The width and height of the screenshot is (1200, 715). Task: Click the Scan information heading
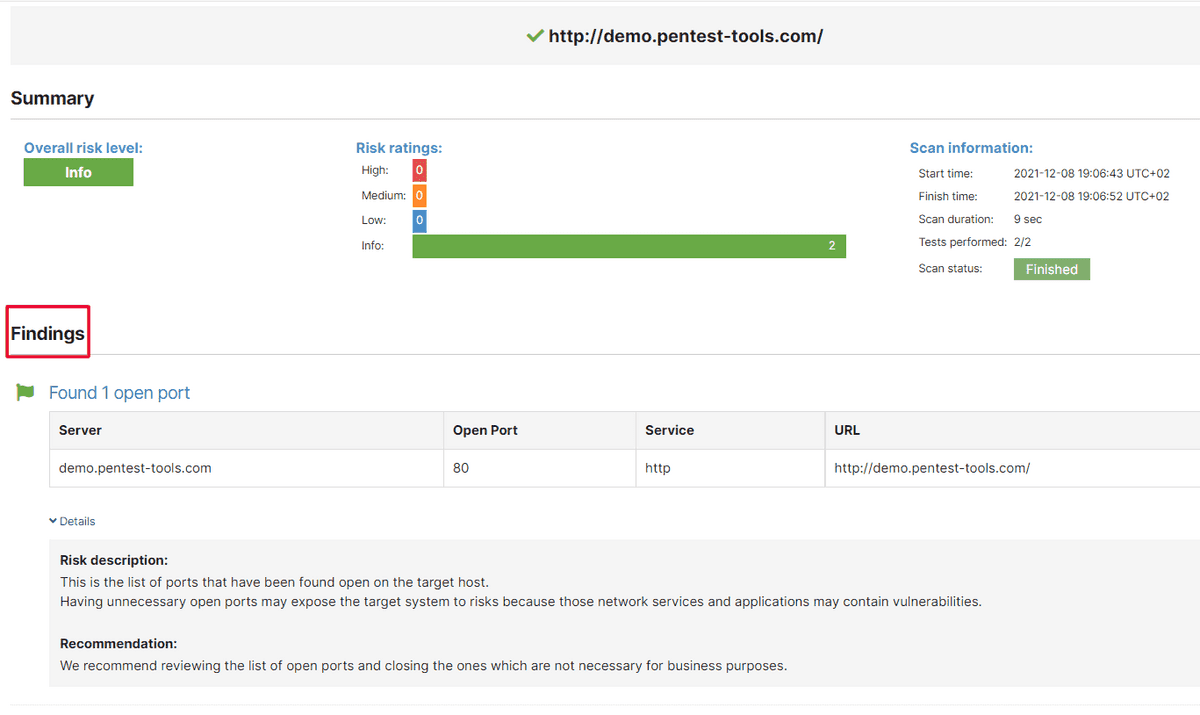pyautogui.click(x=971, y=147)
